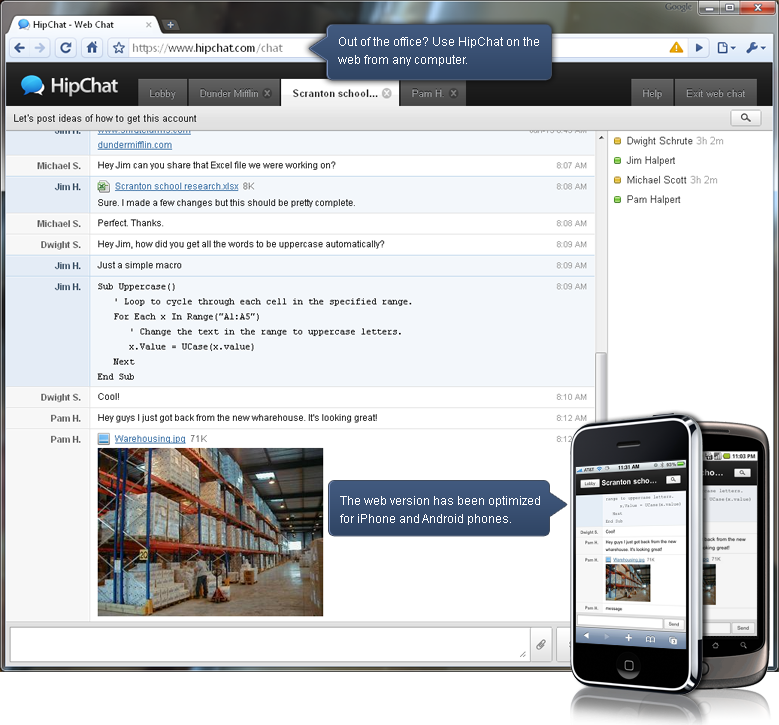Close the Dunder Mifflin room tab
779x725 pixels.
point(268,93)
